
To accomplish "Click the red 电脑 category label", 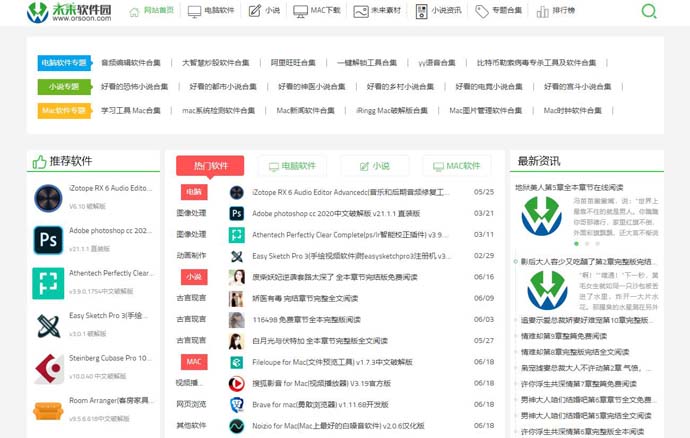I will [194, 192].
